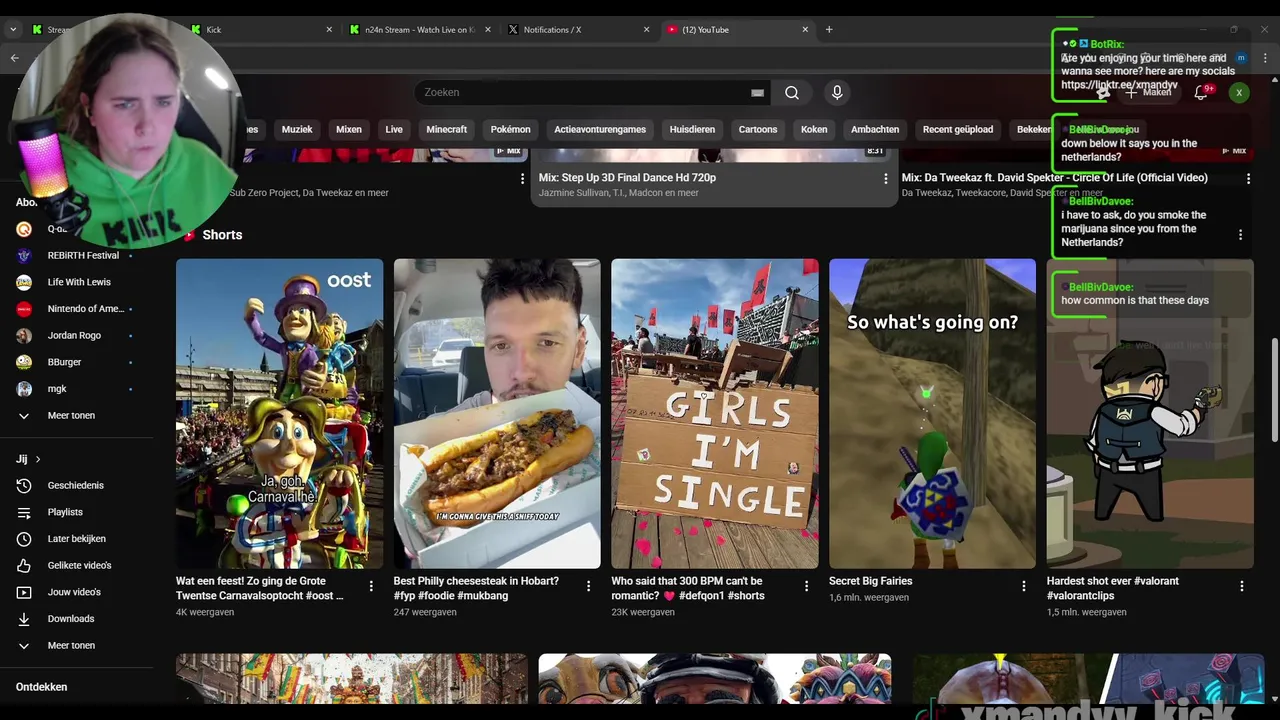Open options for Step Up 3D mix
The height and width of the screenshot is (720, 1280).
click(885, 179)
